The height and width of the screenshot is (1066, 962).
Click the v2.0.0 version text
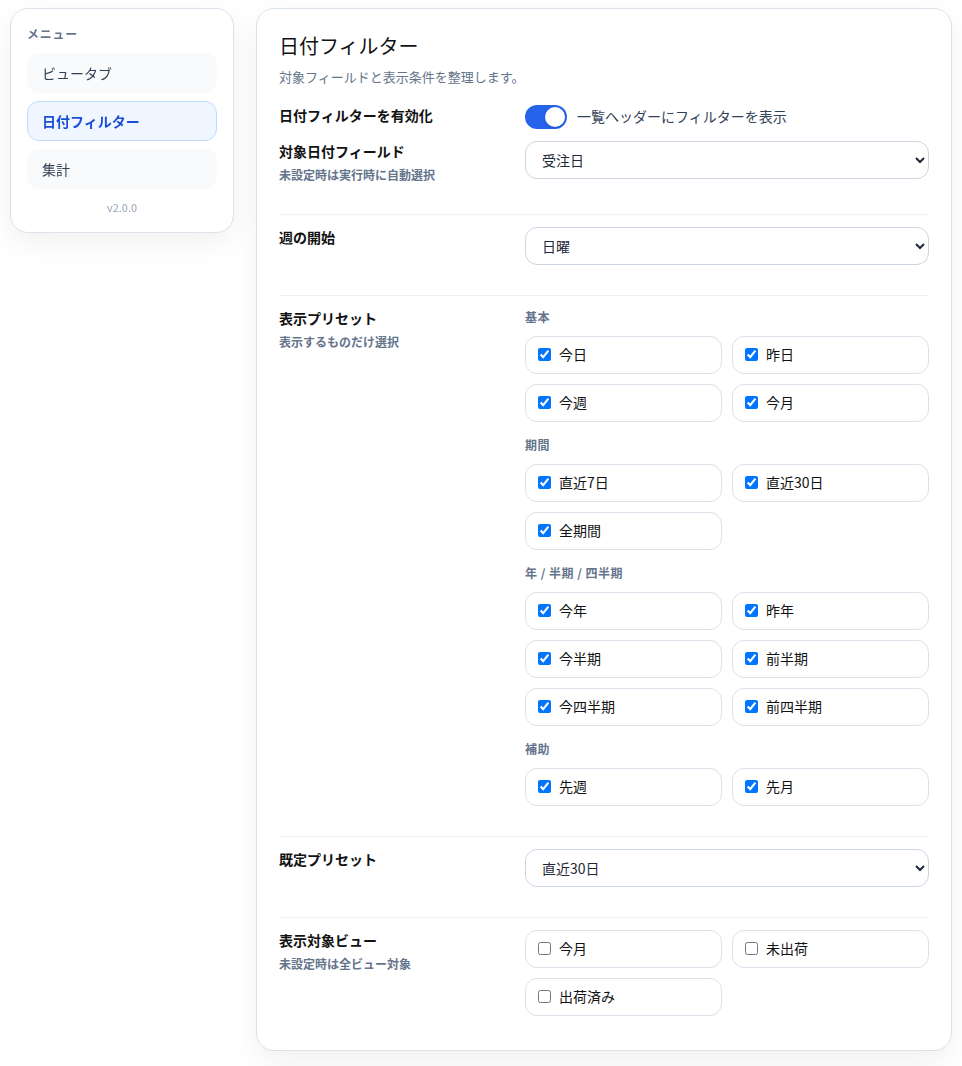tap(122, 208)
